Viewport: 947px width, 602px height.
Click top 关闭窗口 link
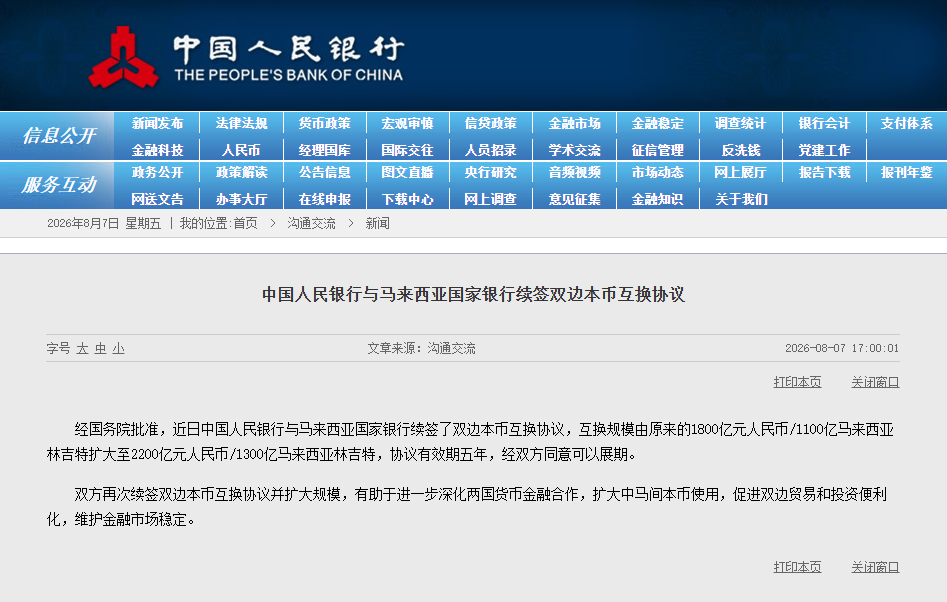point(875,382)
